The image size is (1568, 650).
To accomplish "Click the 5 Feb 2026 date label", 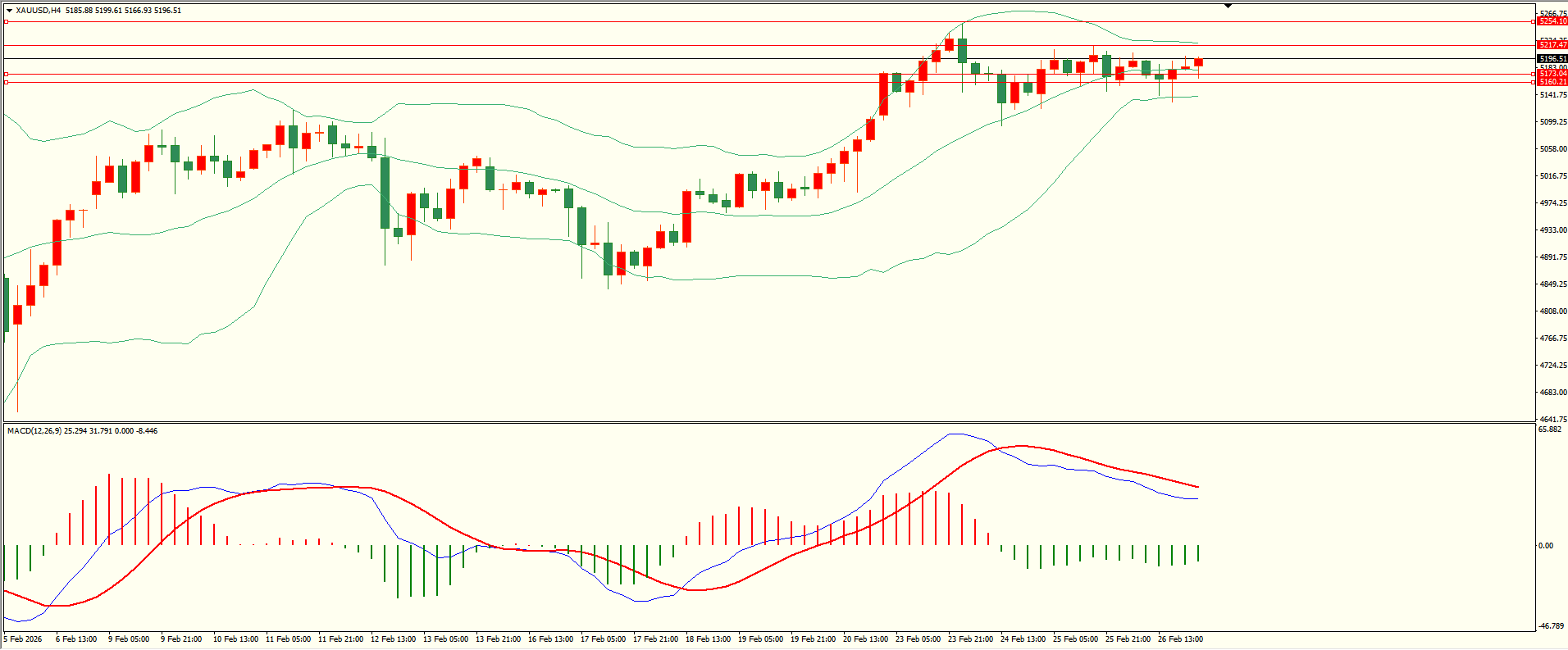I will click(x=23, y=639).
